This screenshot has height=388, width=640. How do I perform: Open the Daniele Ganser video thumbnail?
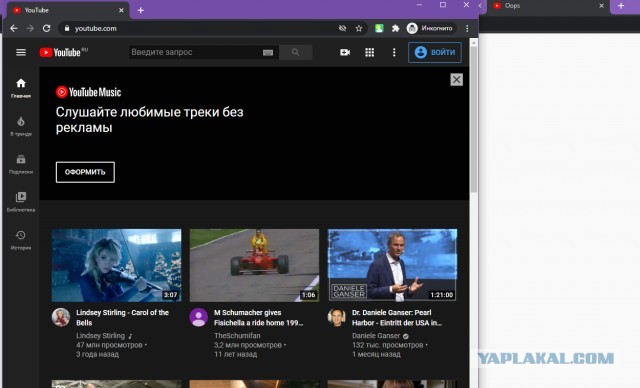pyautogui.click(x=392, y=265)
